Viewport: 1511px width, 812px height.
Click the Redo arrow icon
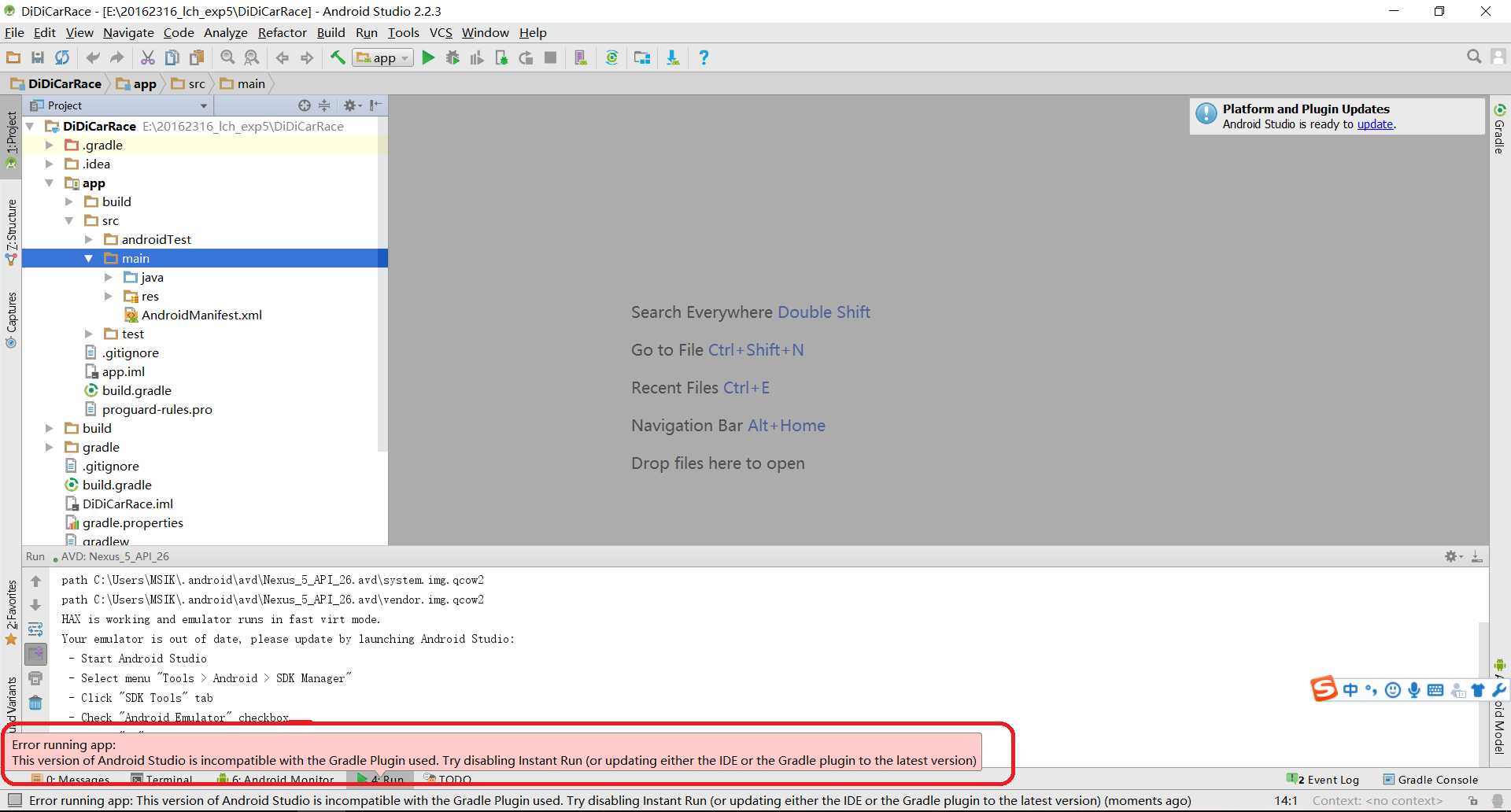117,57
